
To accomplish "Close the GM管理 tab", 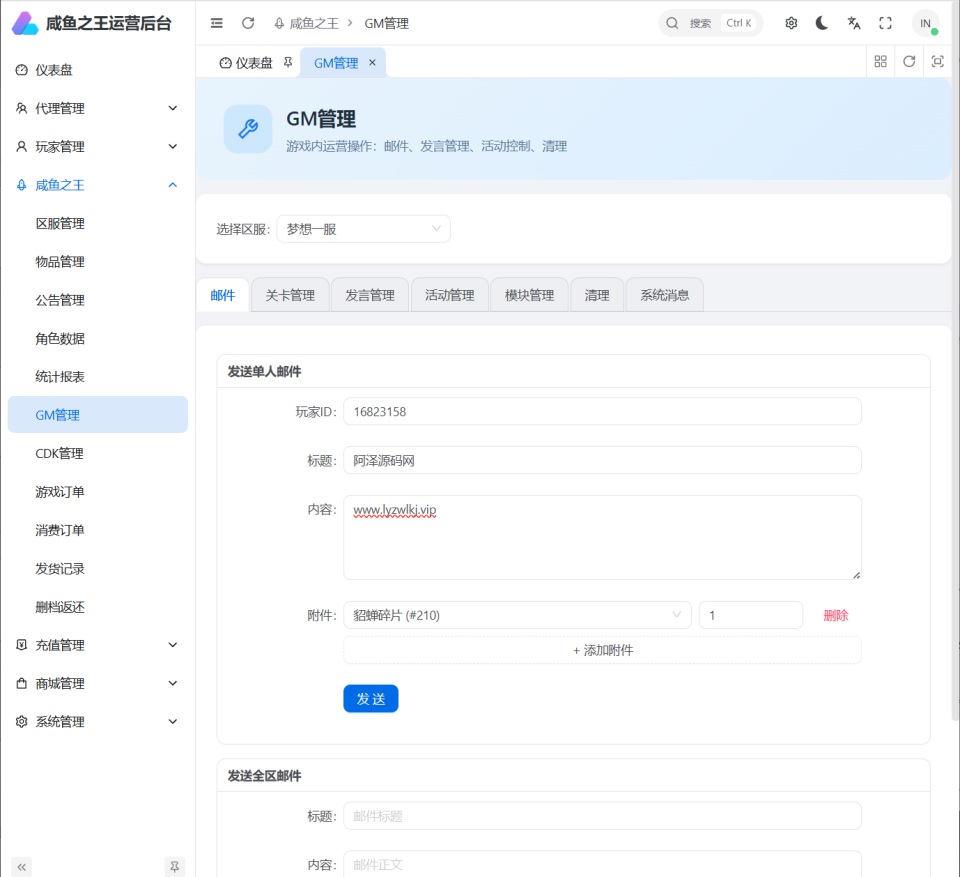I will 372,62.
